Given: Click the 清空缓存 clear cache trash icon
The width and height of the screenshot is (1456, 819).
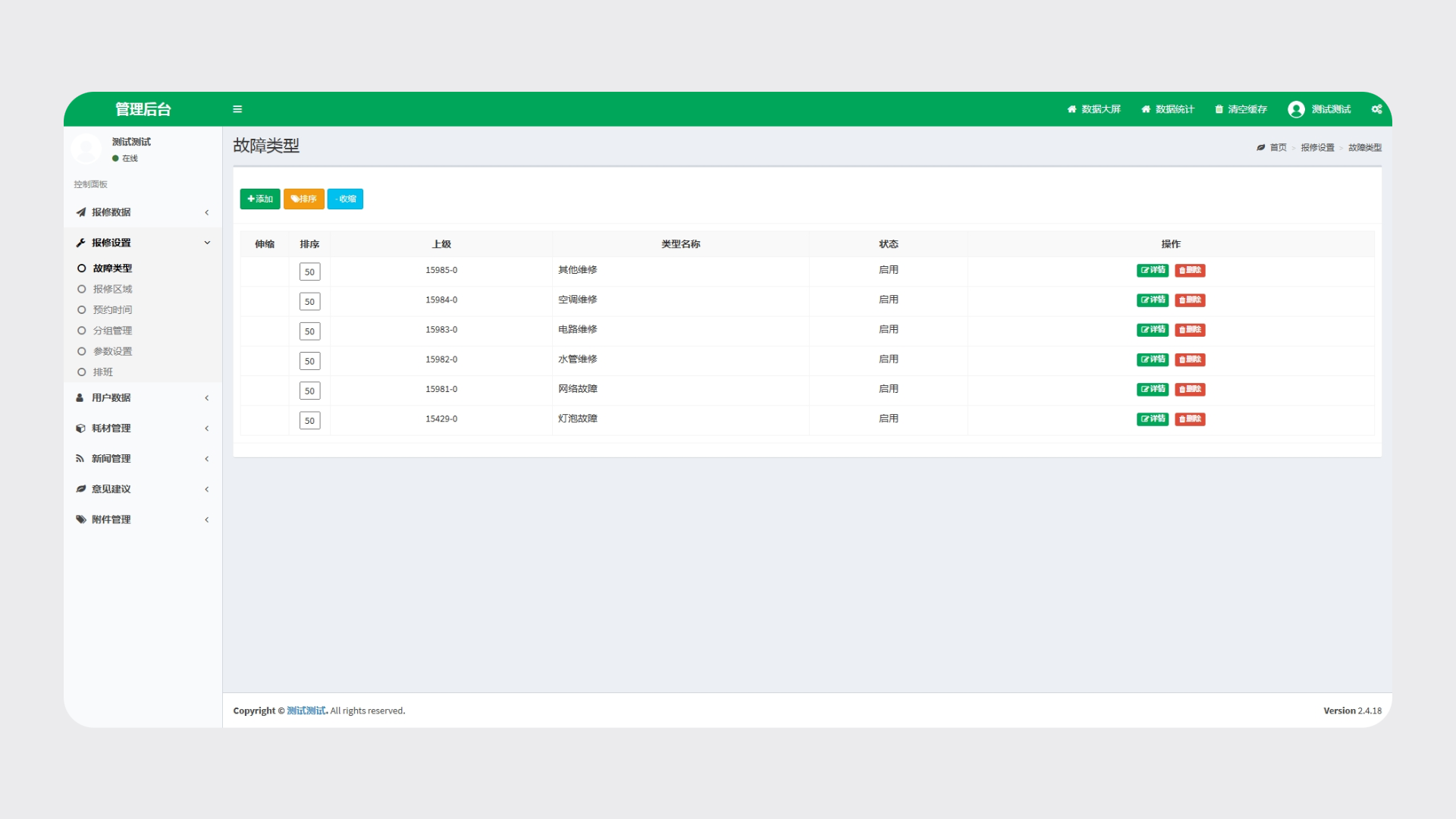Looking at the screenshot, I should (x=1219, y=109).
